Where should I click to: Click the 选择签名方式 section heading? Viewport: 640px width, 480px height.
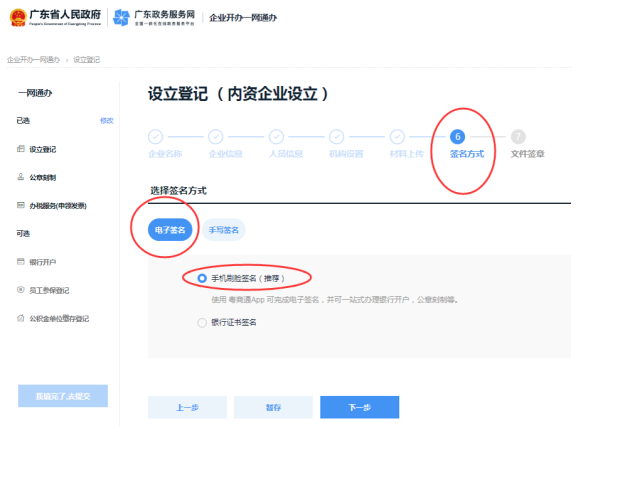[x=178, y=191]
